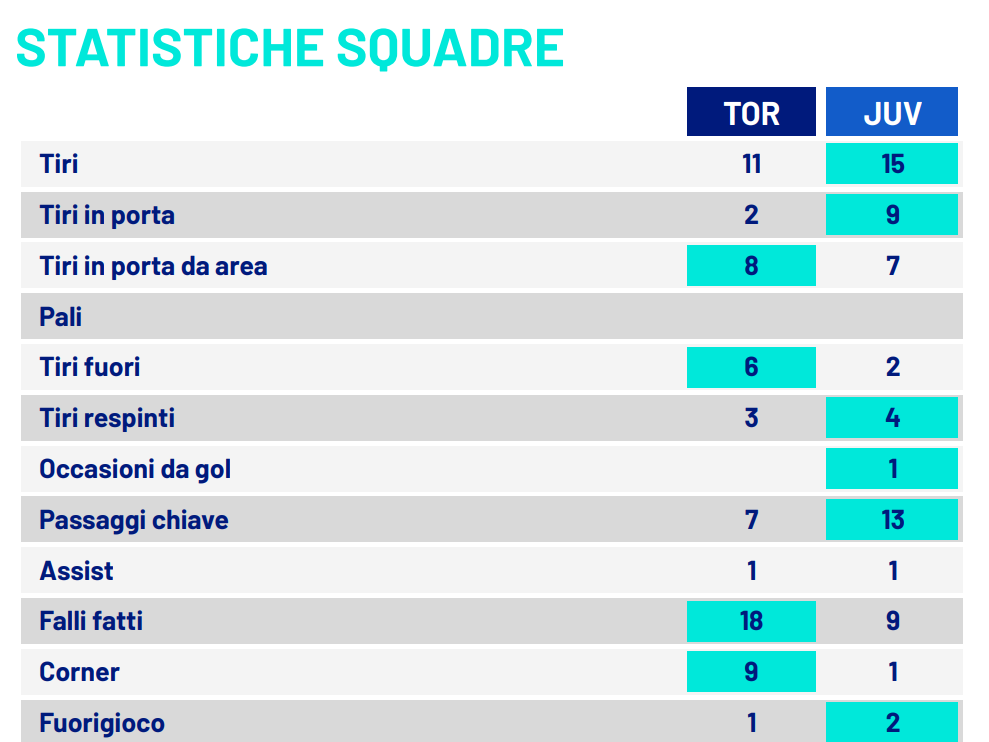The image size is (989, 742).
Task: Click the Tiri in porta da area label
Action: (x=153, y=266)
